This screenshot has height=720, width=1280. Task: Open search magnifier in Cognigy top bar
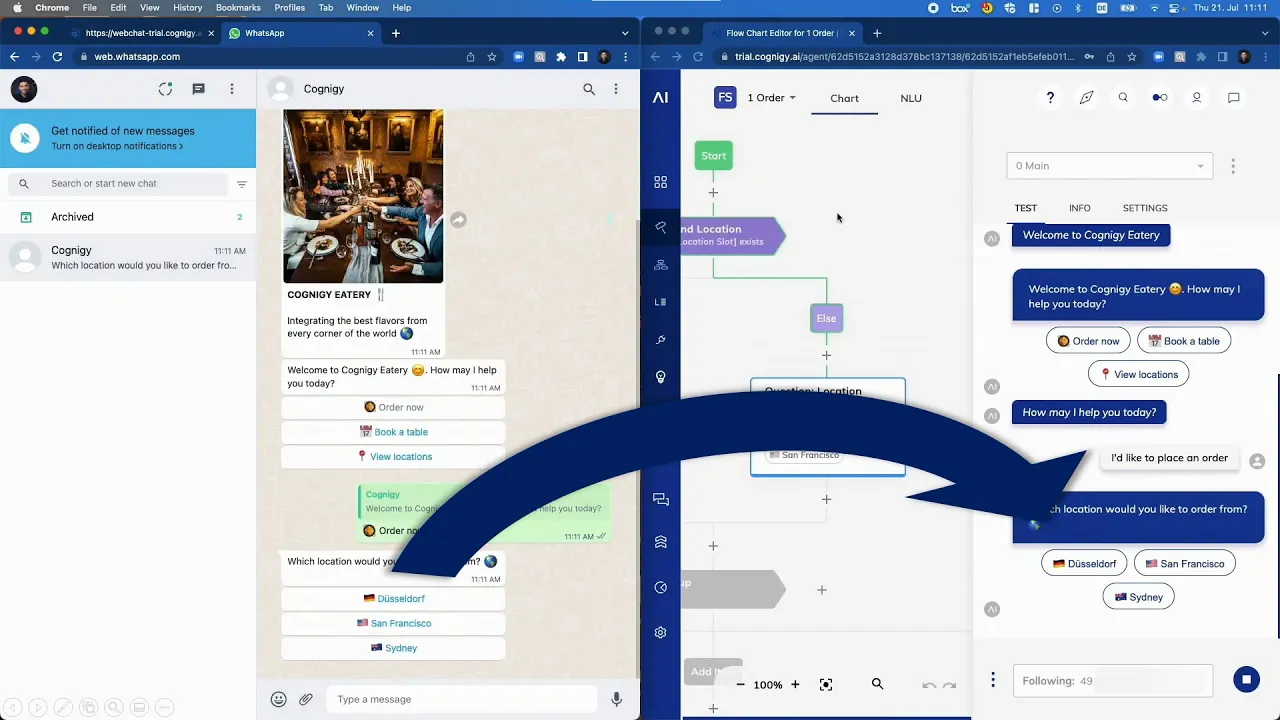point(1123,98)
